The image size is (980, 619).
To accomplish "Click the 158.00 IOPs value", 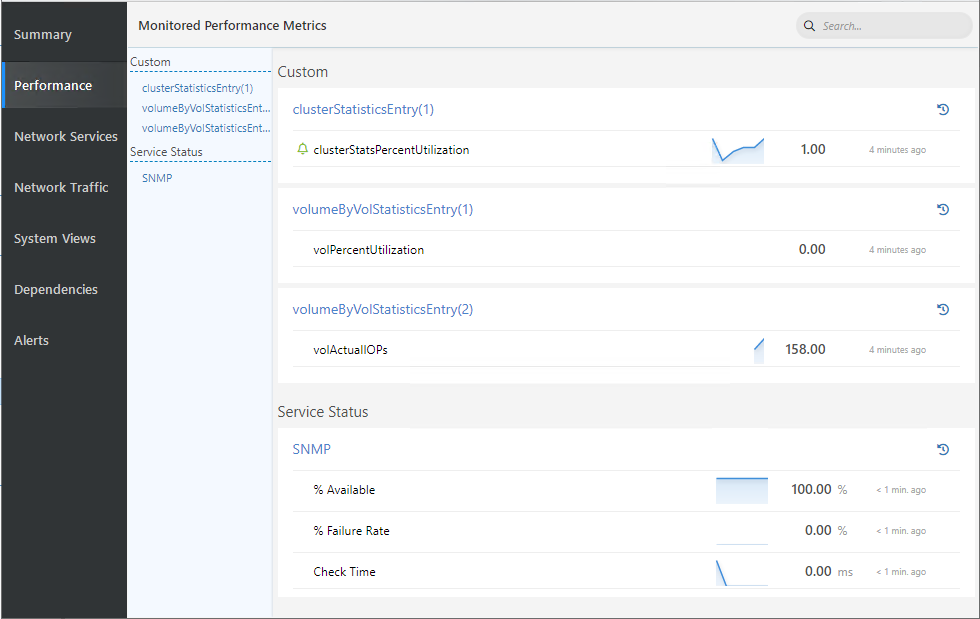I will (x=805, y=350).
